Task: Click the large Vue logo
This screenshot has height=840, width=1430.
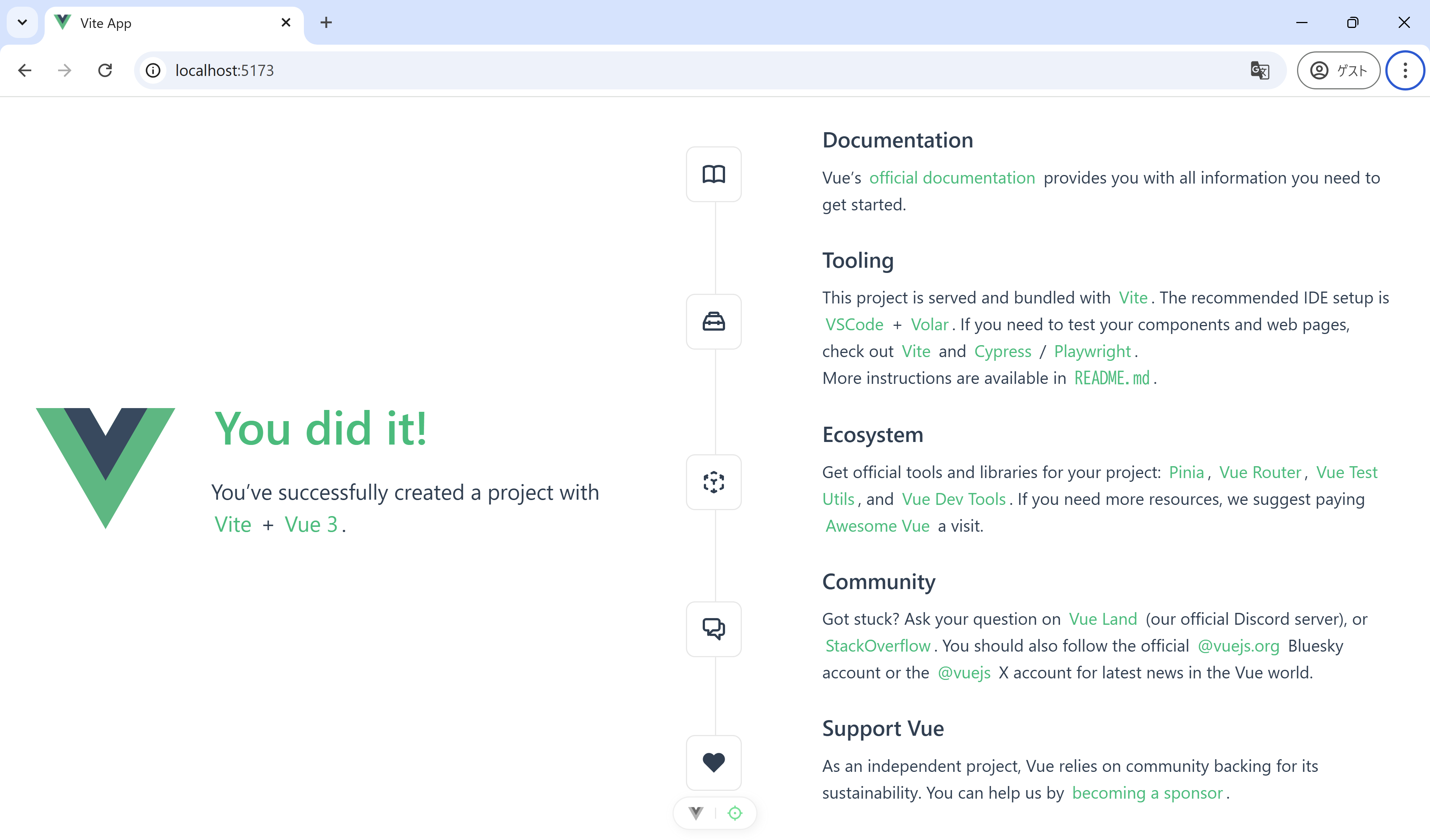Action: 105,468
